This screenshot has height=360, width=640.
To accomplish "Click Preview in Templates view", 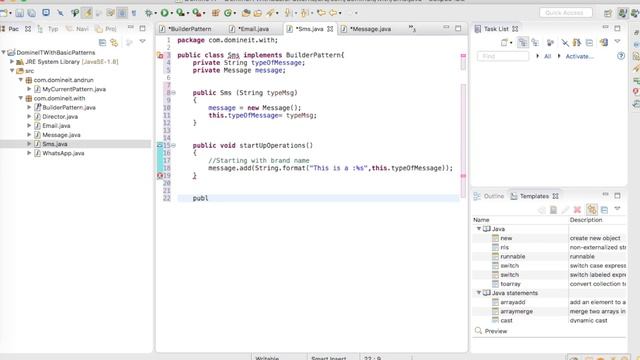I will (x=496, y=331).
